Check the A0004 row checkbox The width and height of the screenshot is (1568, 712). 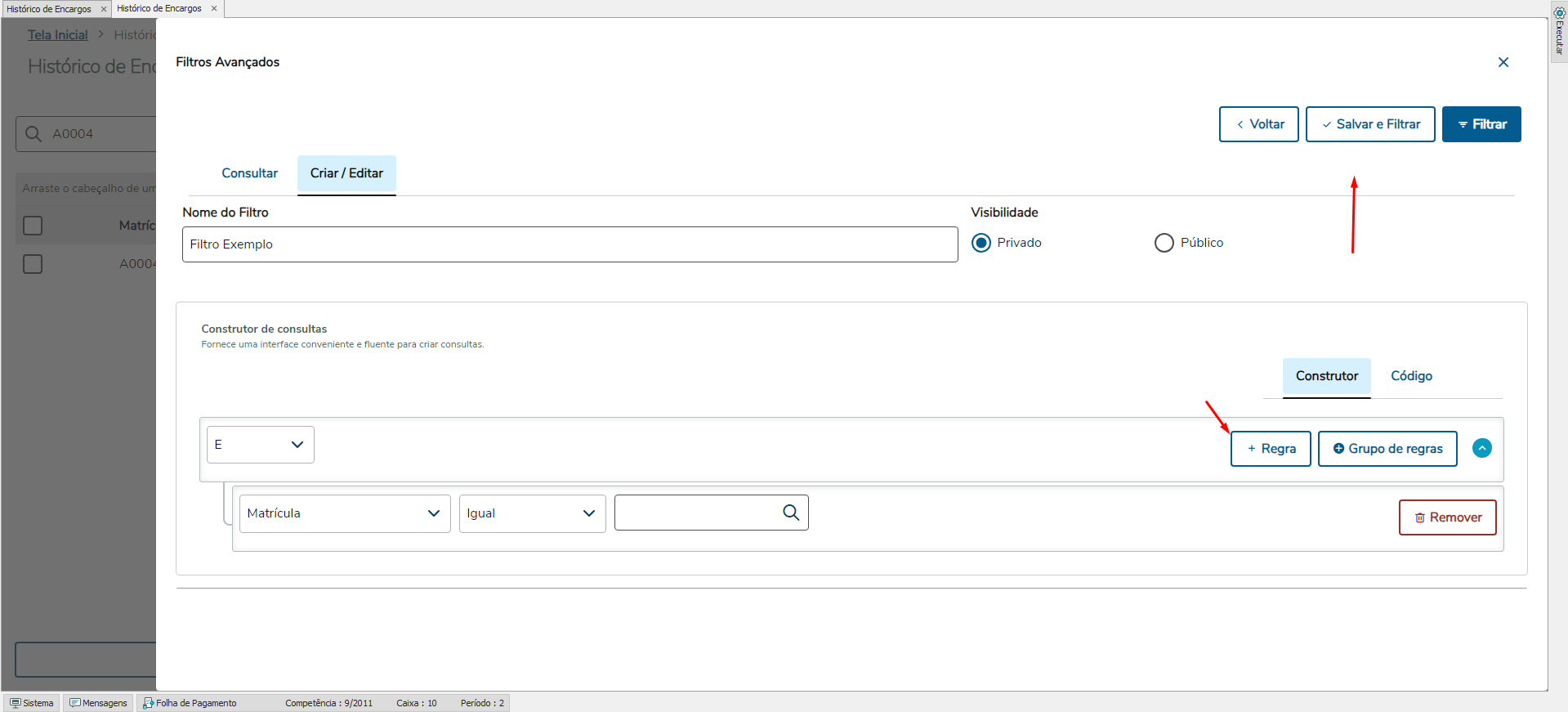[x=33, y=264]
